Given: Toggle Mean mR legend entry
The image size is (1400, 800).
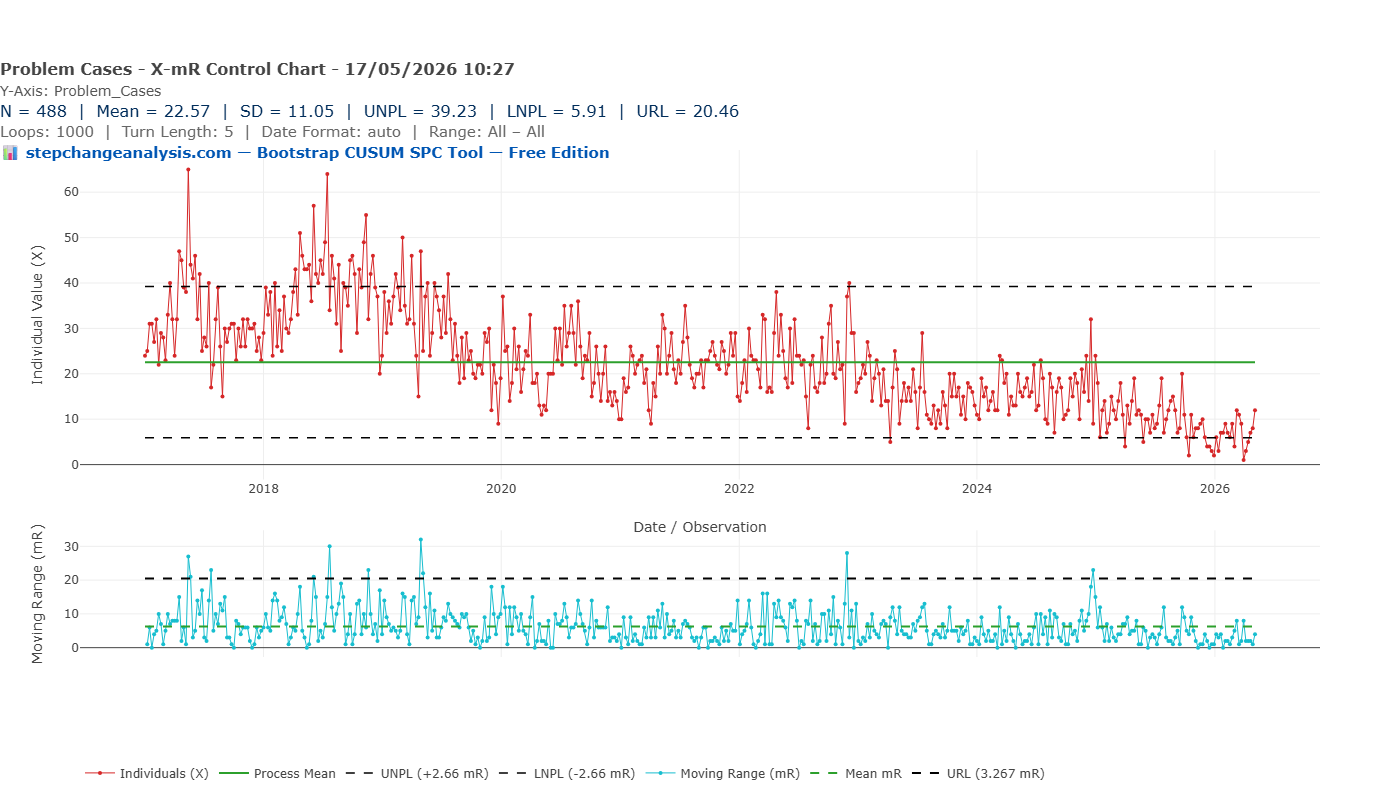Looking at the screenshot, I should point(855,773).
